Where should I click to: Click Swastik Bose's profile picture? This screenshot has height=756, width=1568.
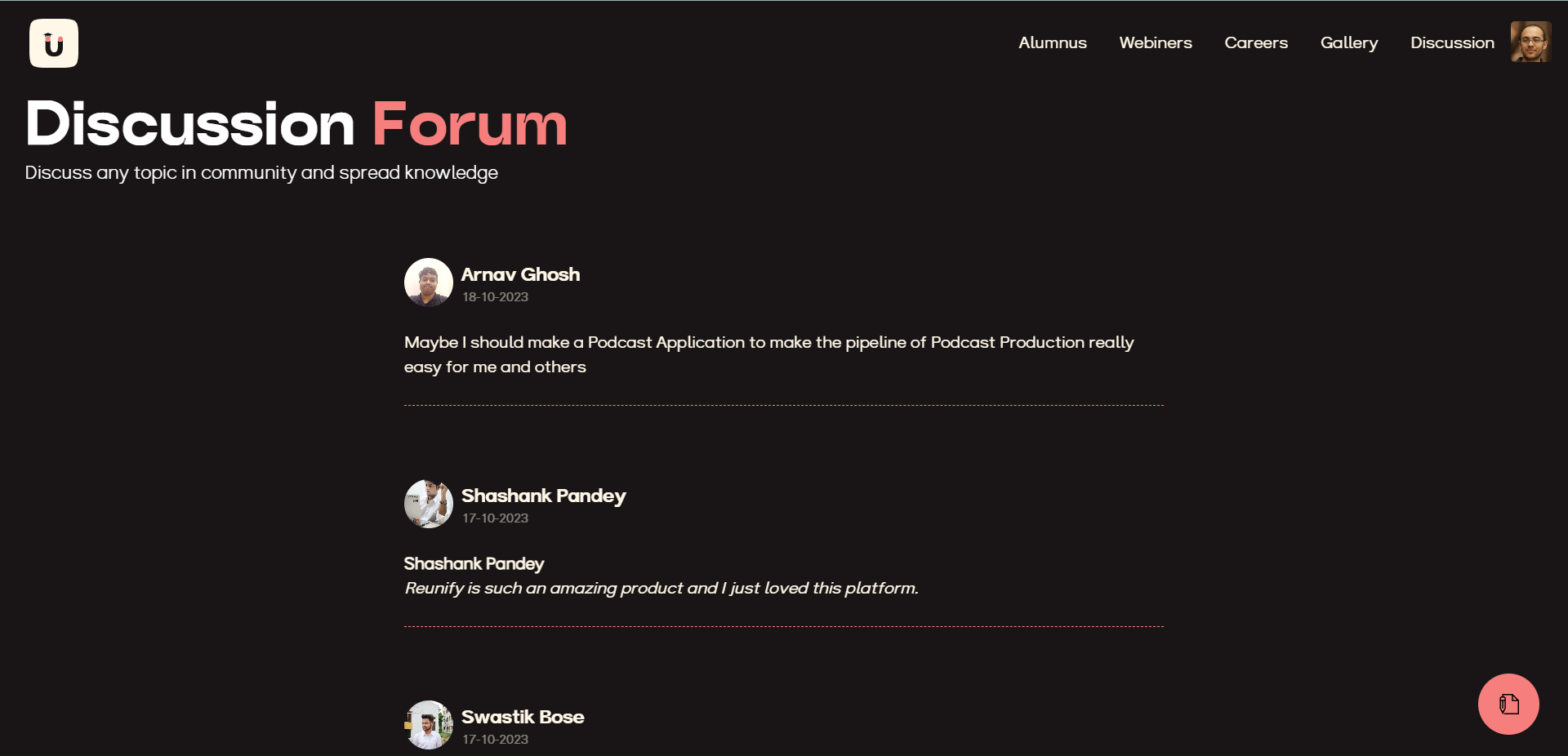pyautogui.click(x=428, y=725)
